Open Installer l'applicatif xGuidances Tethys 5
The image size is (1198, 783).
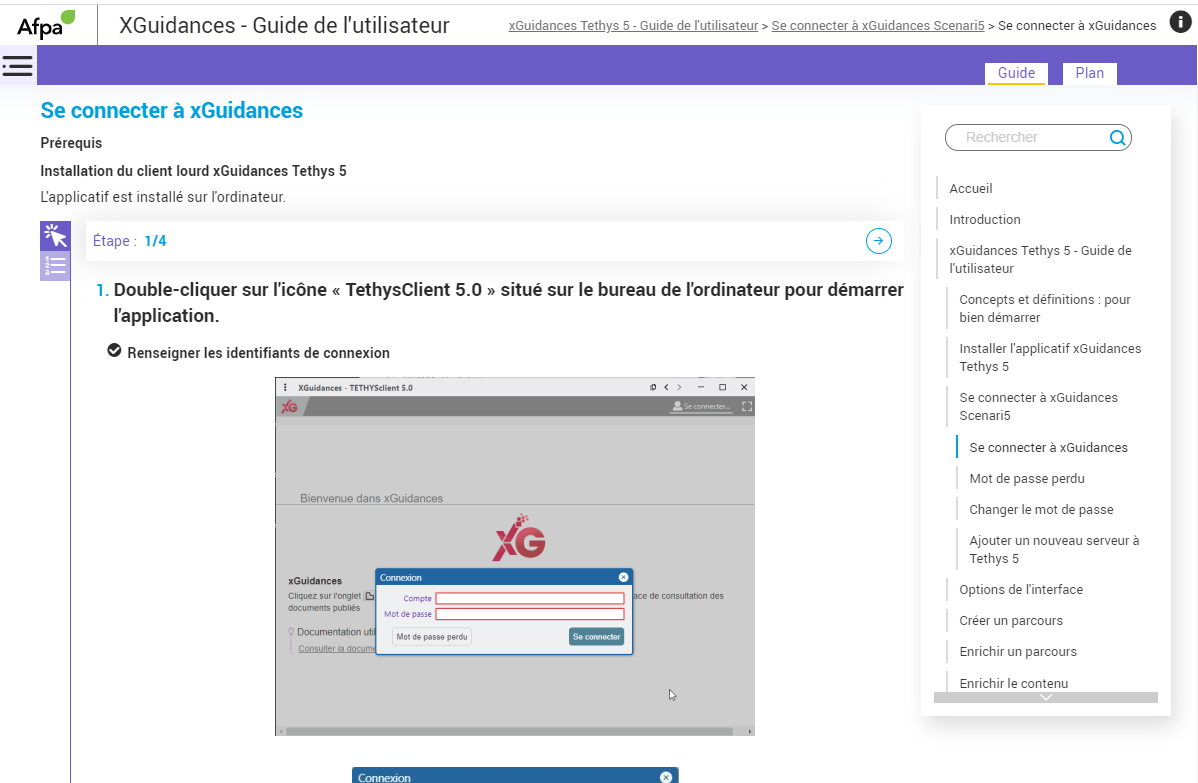pos(1050,358)
